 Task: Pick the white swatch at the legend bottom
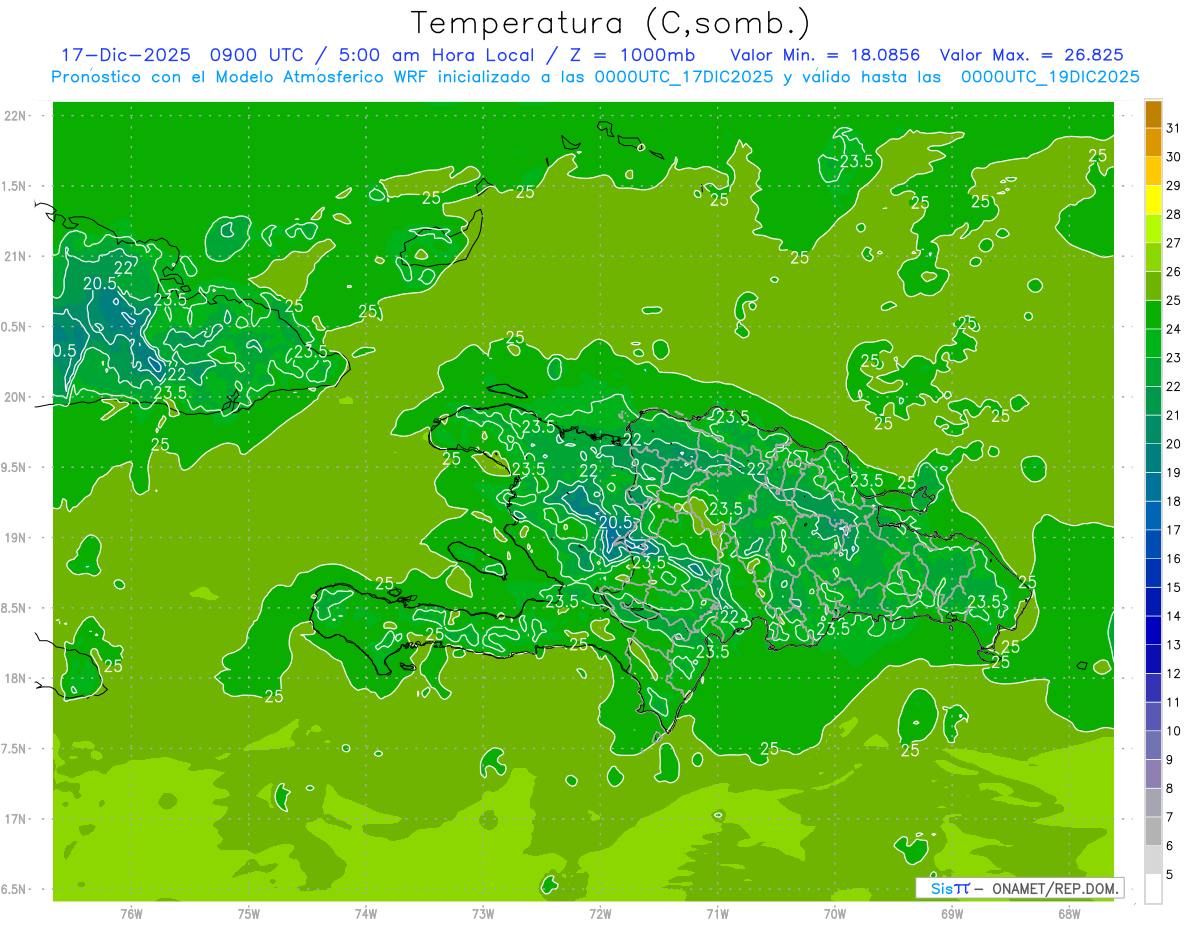[x=1153, y=889]
